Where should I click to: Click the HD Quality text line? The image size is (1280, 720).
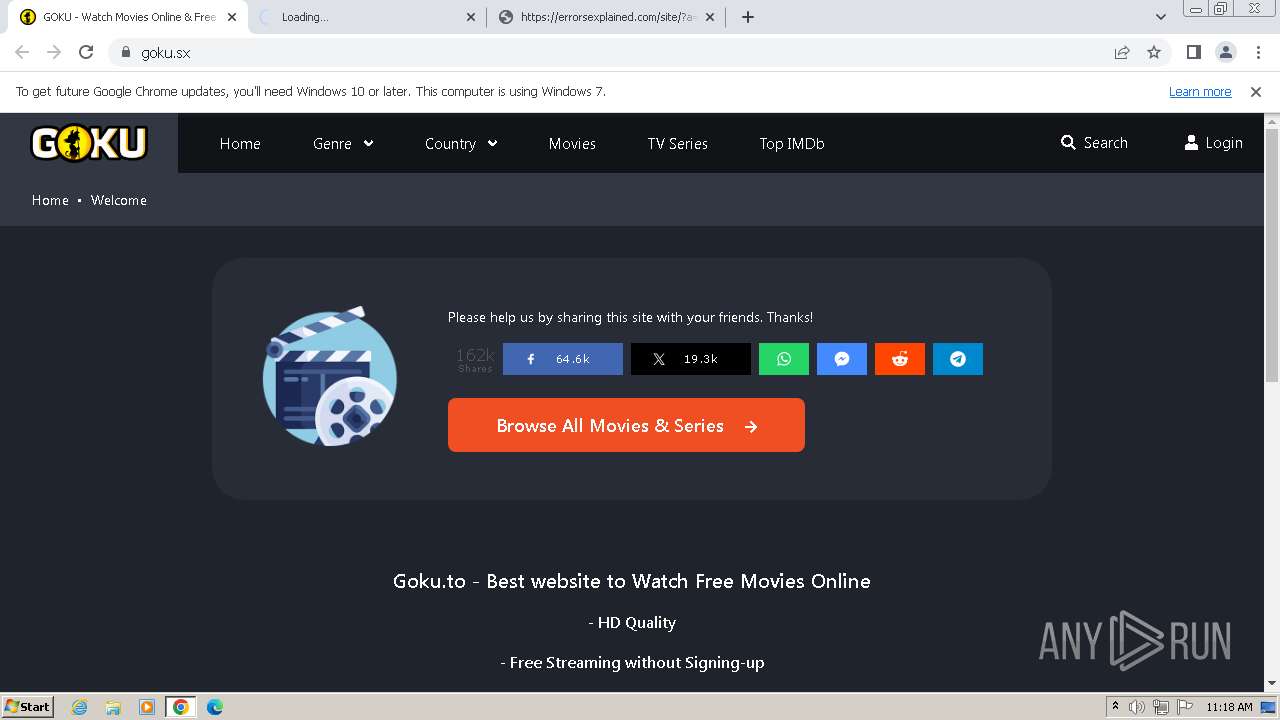click(x=632, y=622)
